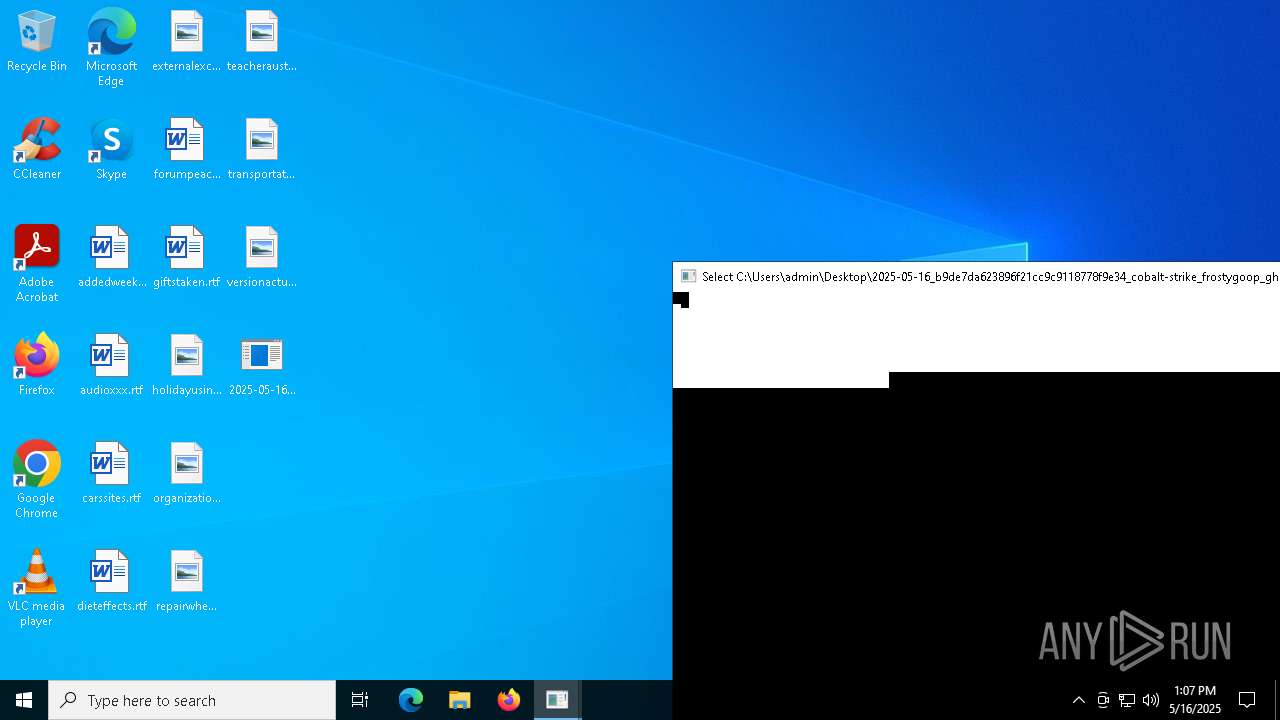Select the organizatio... image file icon

click(x=186, y=474)
